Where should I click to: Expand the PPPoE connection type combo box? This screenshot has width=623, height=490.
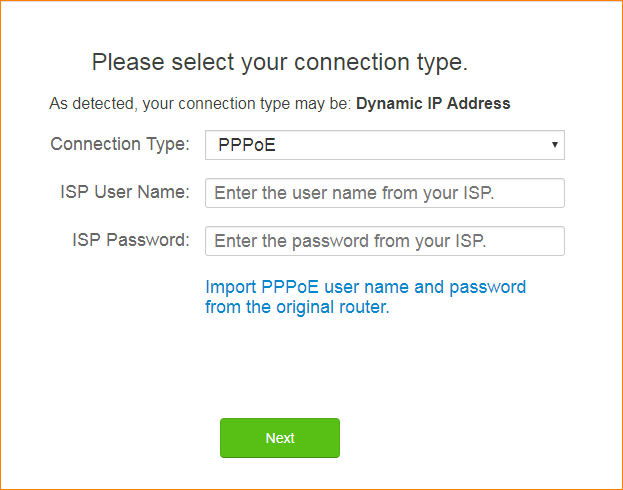pos(384,145)
